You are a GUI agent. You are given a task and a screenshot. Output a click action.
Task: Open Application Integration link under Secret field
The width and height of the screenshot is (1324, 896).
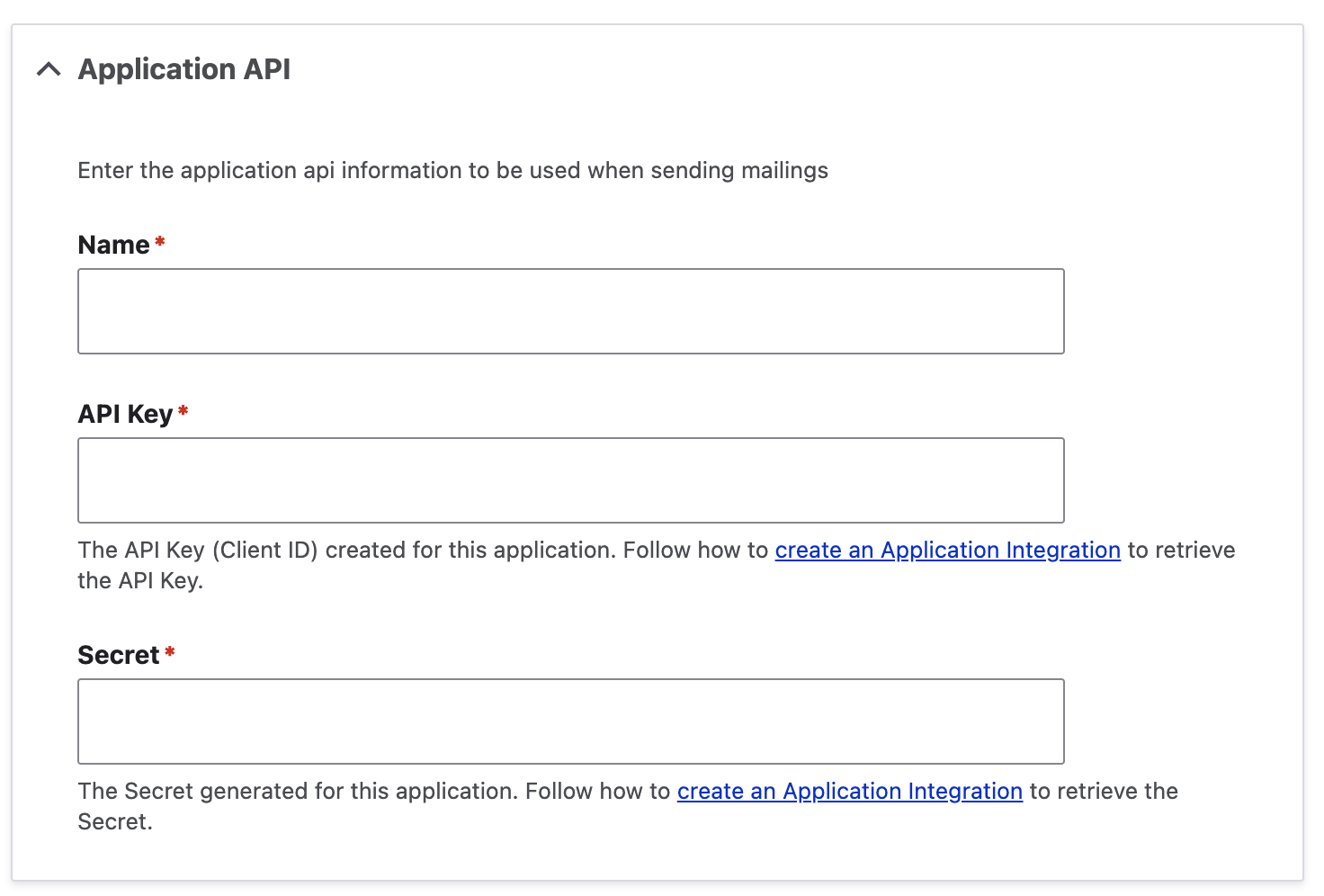coord(849,791)
